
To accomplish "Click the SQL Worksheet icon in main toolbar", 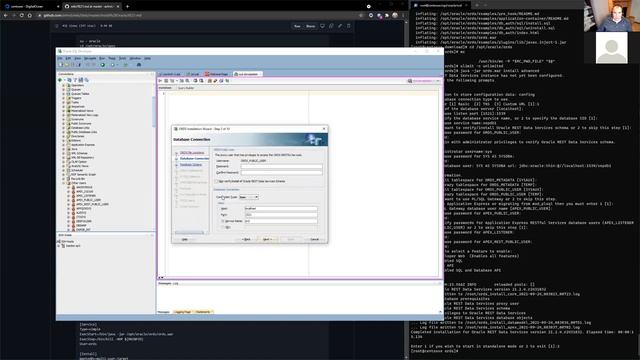I will point(126,65).
